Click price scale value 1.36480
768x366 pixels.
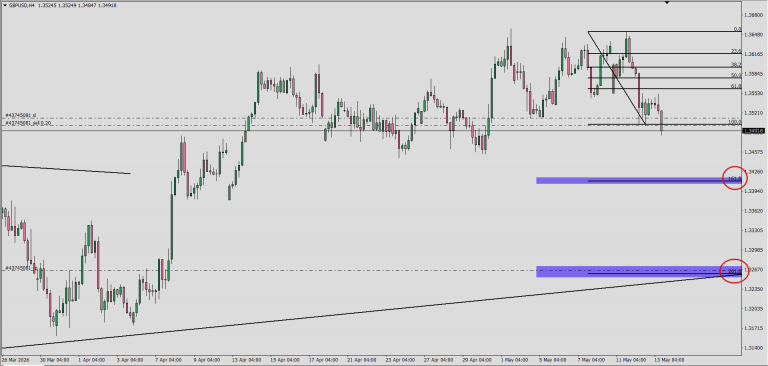pyautogui.click(x=754, y=35)
